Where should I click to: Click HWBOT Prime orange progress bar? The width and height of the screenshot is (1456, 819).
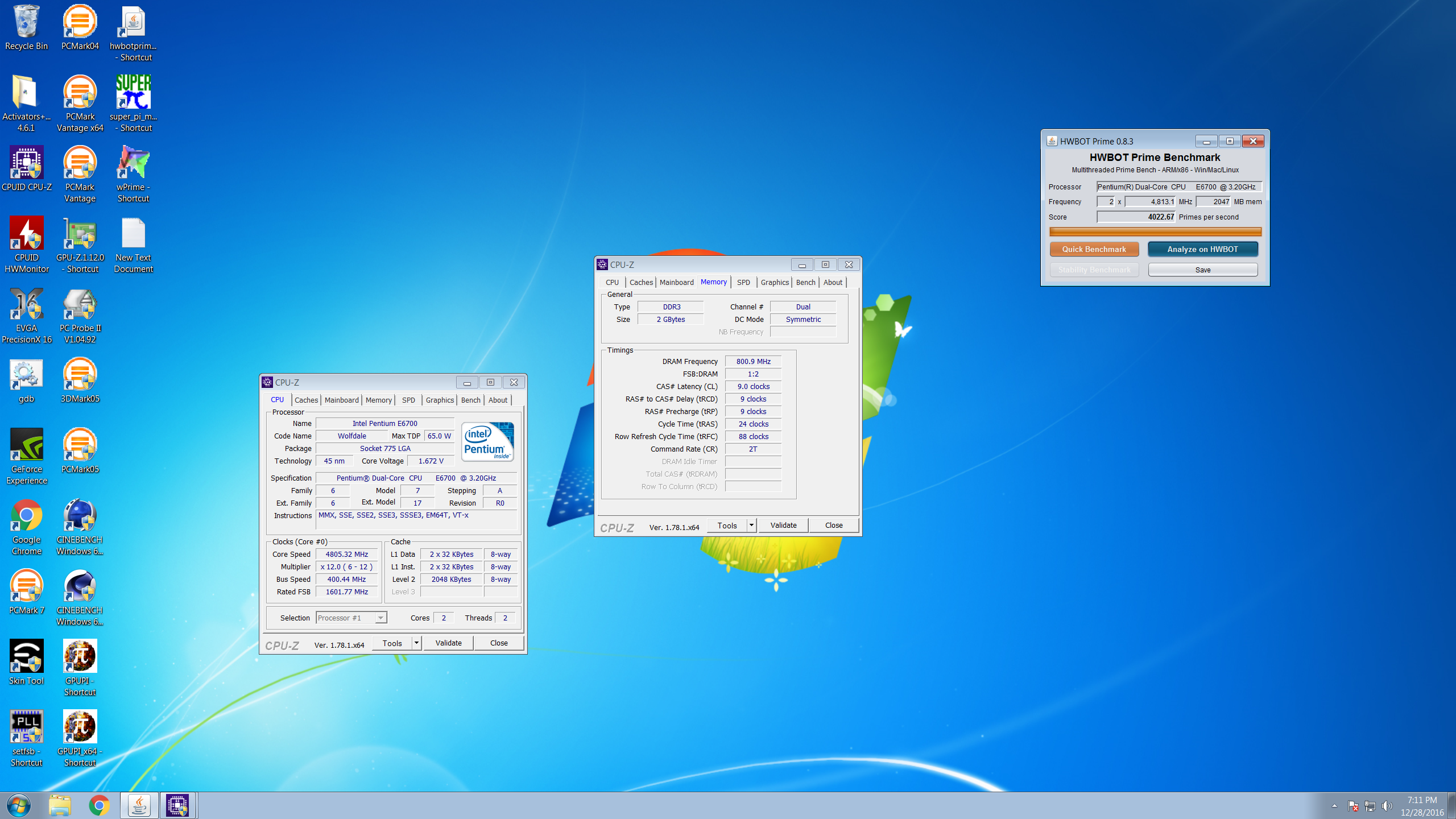pyautogui.click(x=1155, y=231)
